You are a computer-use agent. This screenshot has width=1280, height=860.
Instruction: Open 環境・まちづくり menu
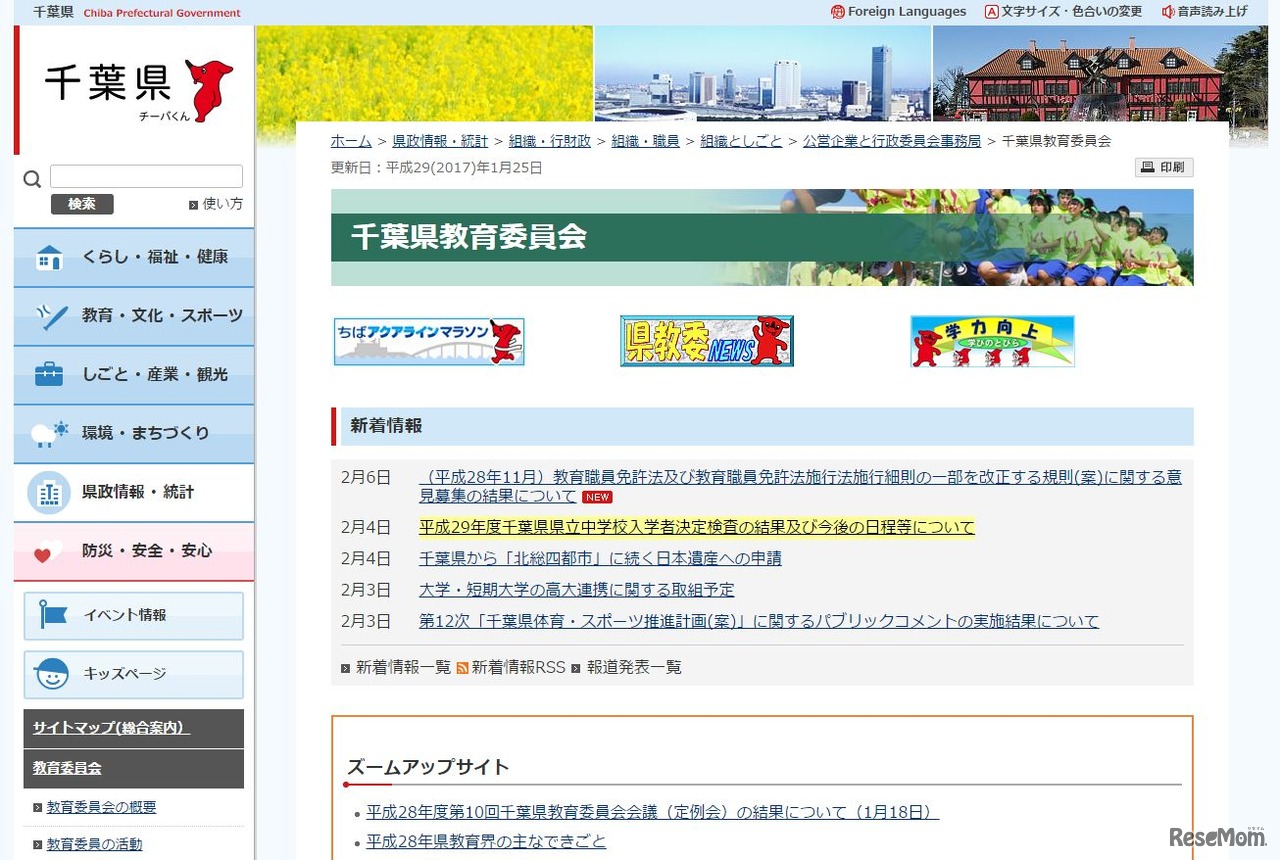tap(134, 433)
